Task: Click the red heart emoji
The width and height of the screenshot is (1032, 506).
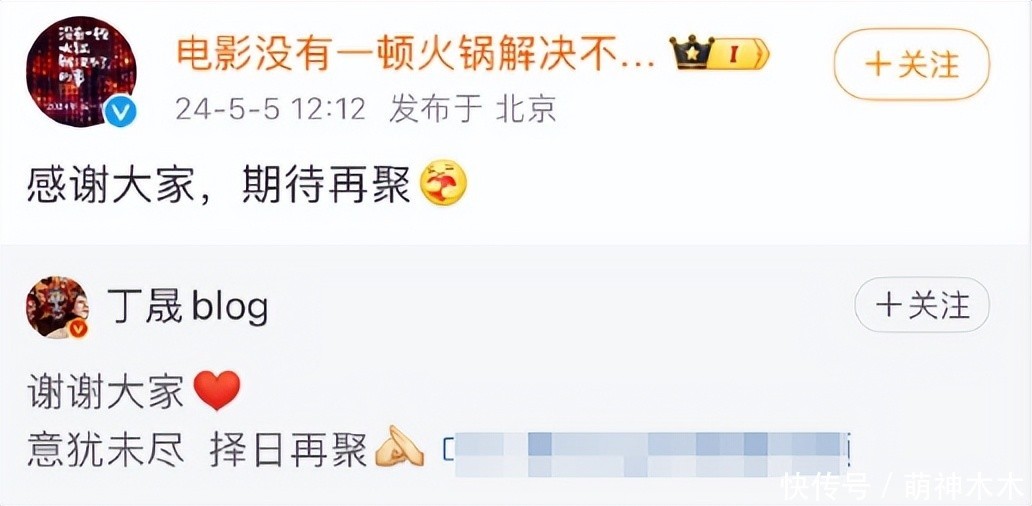Action: 218,391
